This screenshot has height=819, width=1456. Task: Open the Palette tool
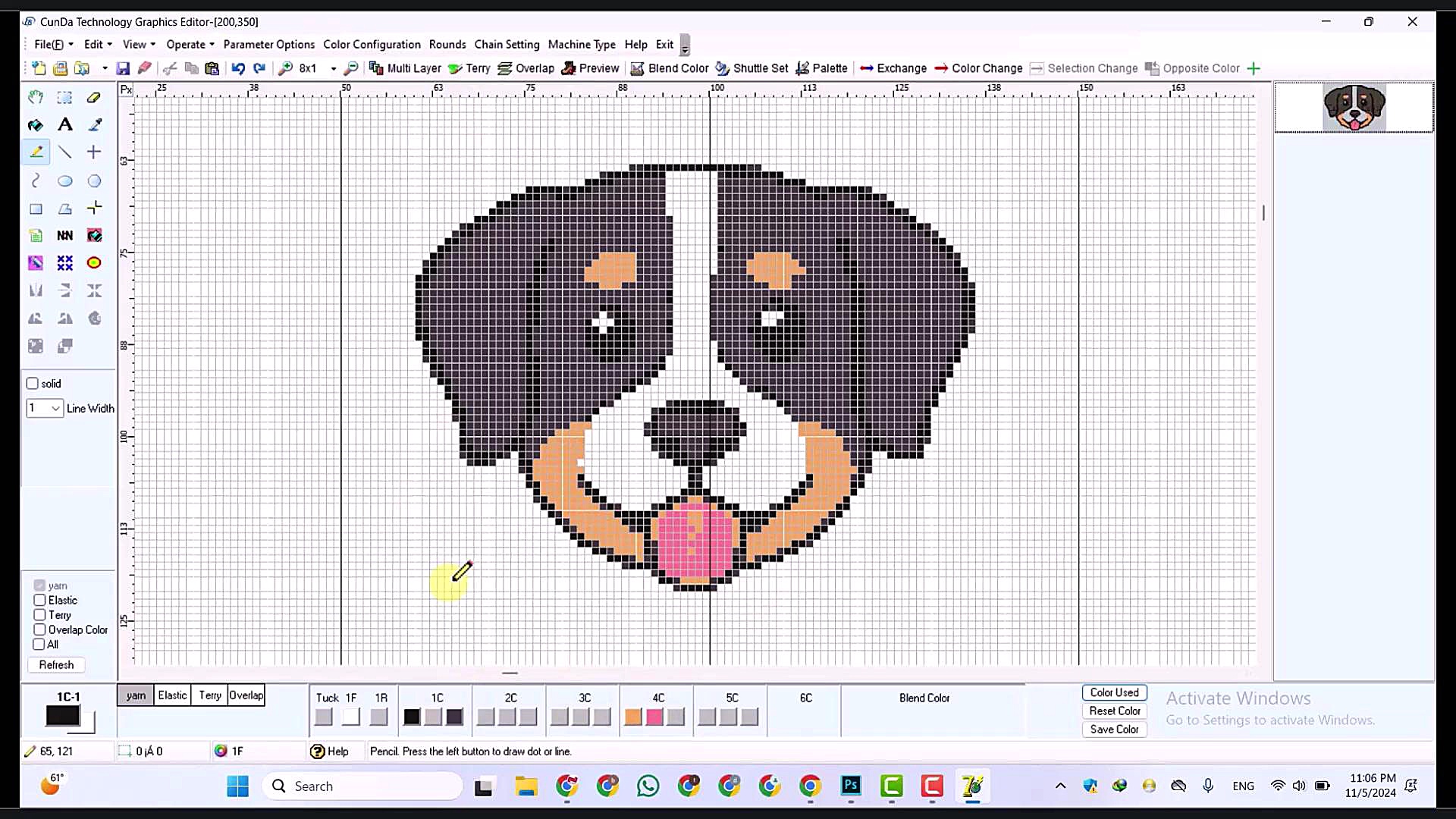(x=821, y=68)
